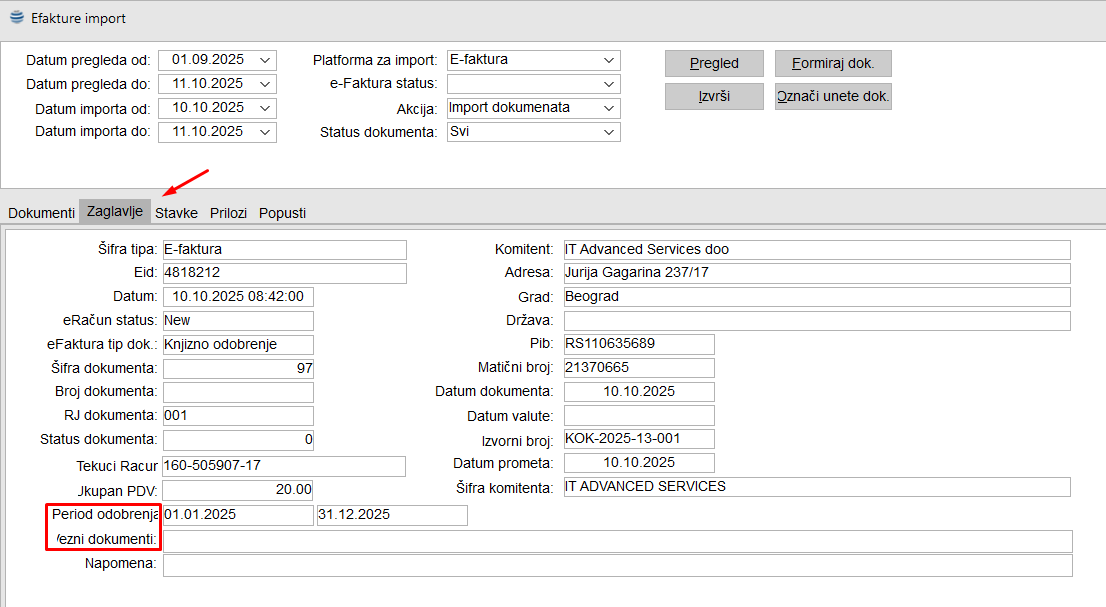Go to the Popusti tab

282,213
